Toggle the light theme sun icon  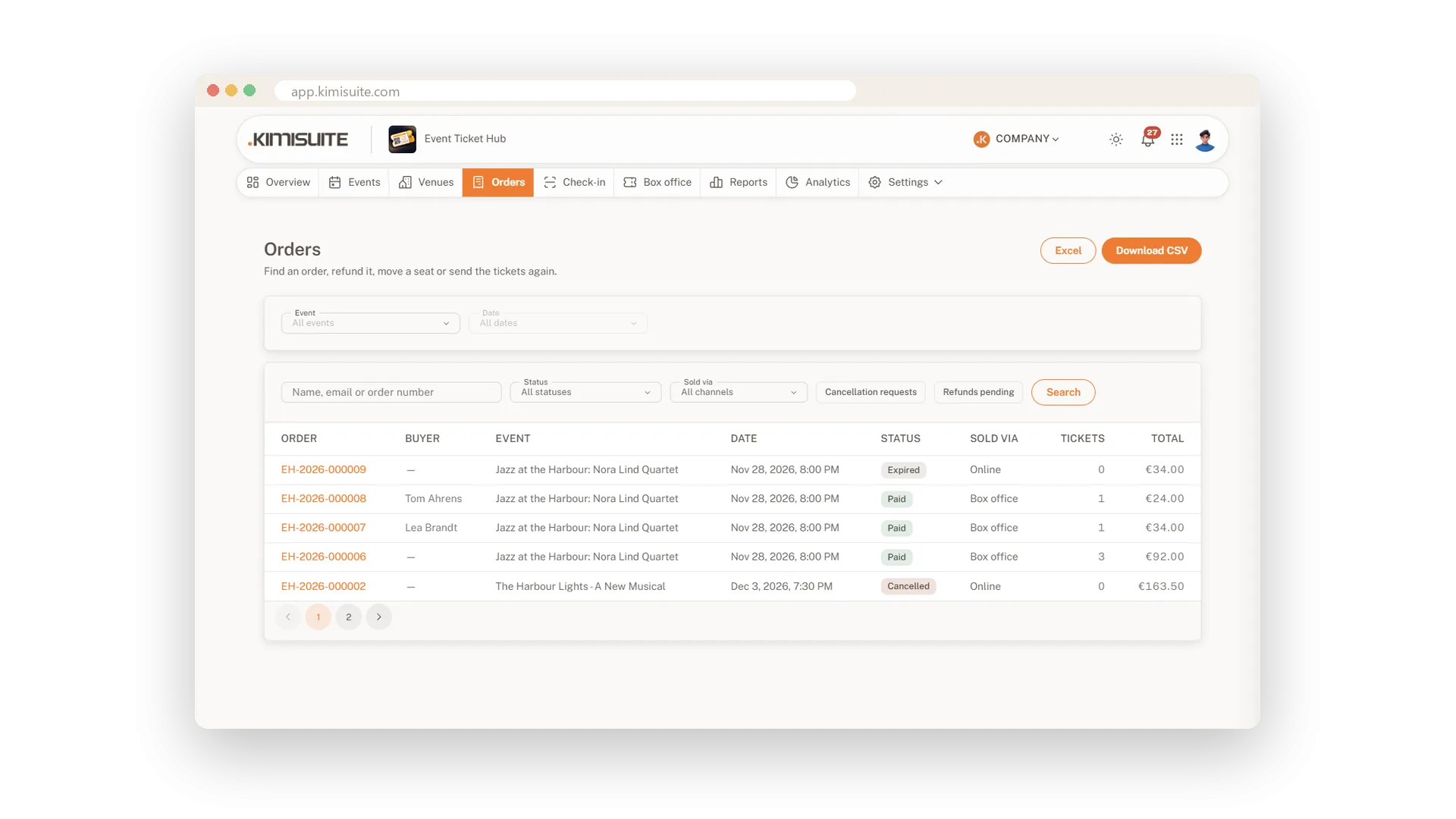(1116, 140)
